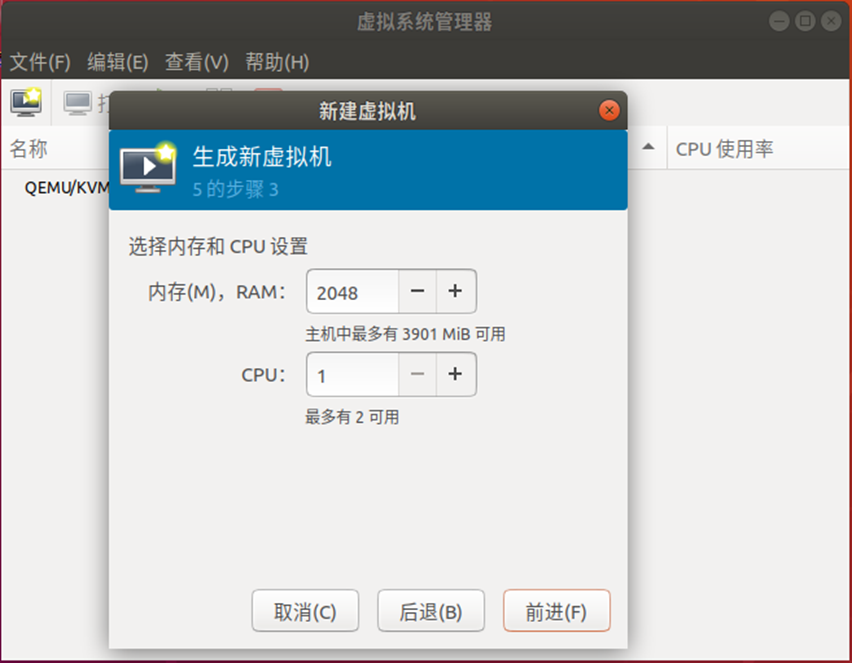Increase CPU count with plus button

coord(455,374)
